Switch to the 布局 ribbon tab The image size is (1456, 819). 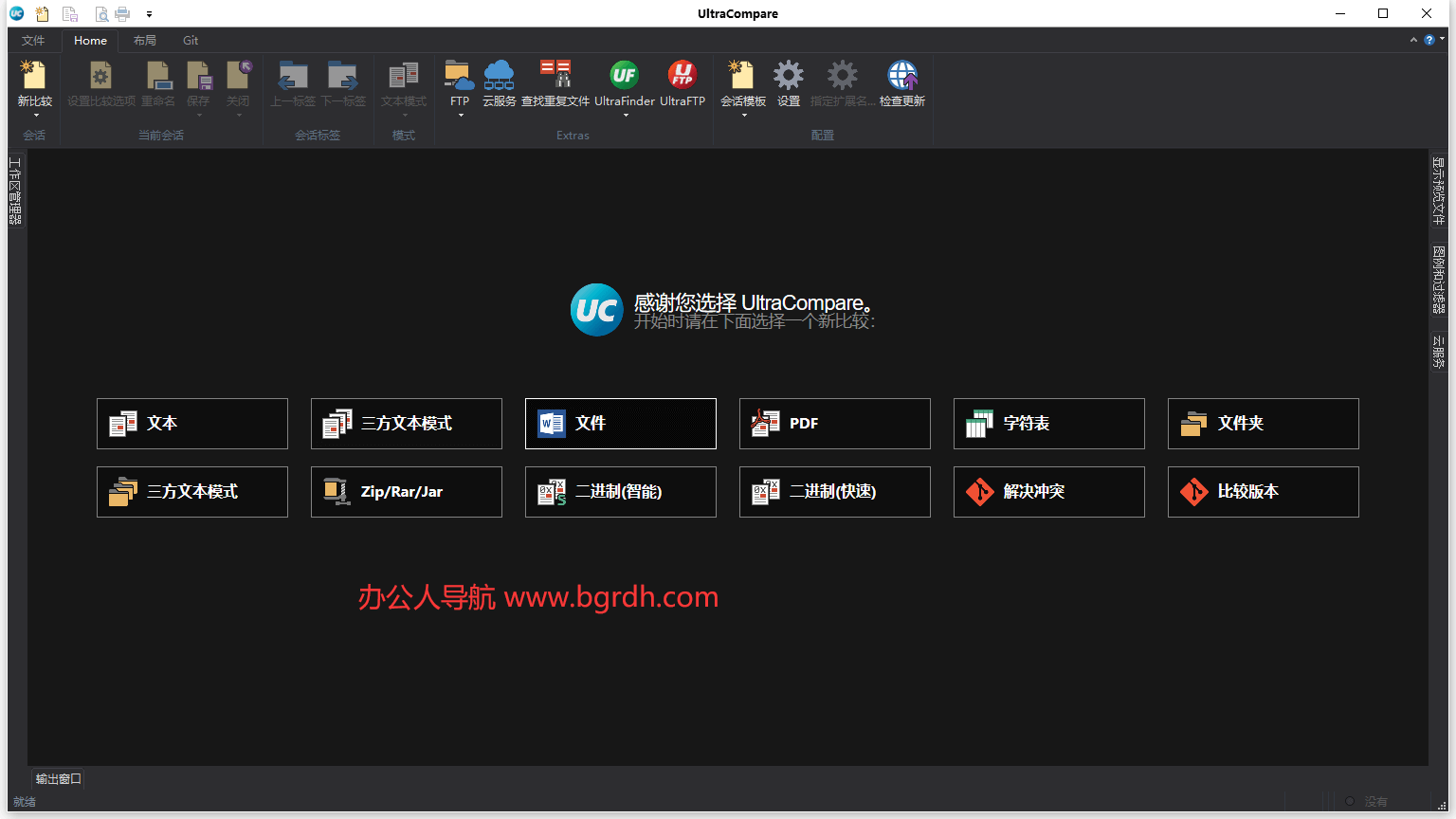tap(145, 41)
